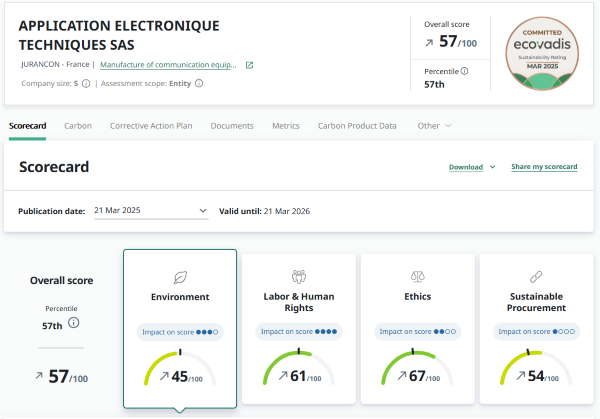
Task: Click the trend arrow next to Labor score 61
Action: pos(283,376)
